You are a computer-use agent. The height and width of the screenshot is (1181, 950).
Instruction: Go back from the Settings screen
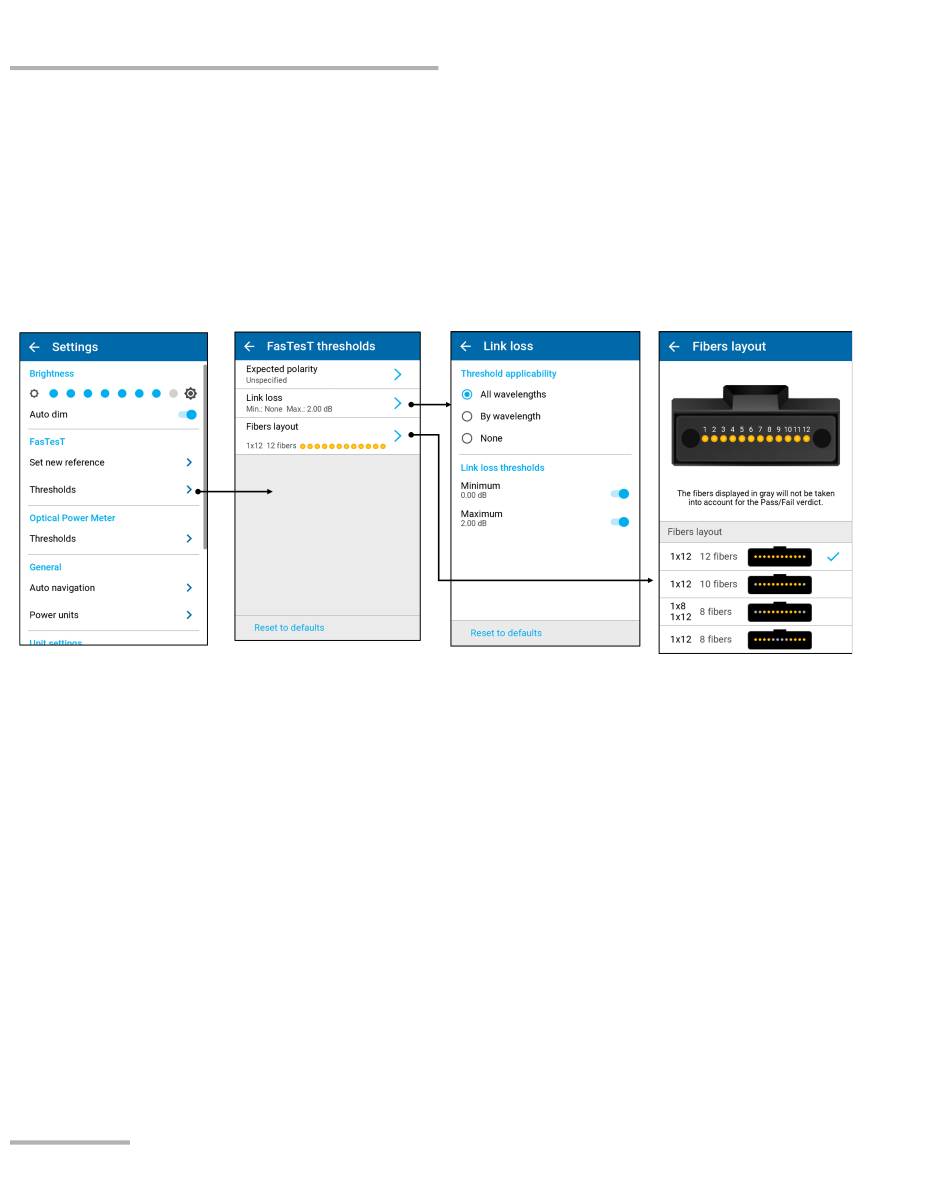point(34,347)
